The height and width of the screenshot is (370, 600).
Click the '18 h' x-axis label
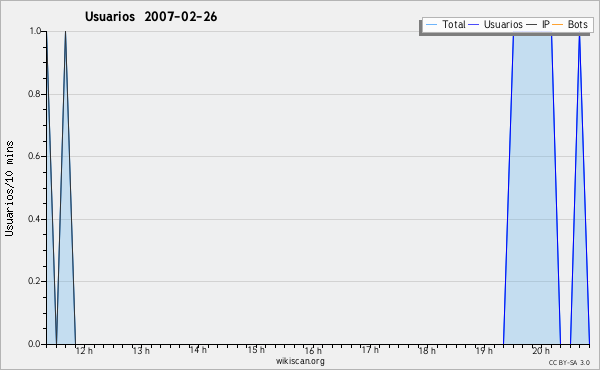pyautogui.click(x=427, y=350)
